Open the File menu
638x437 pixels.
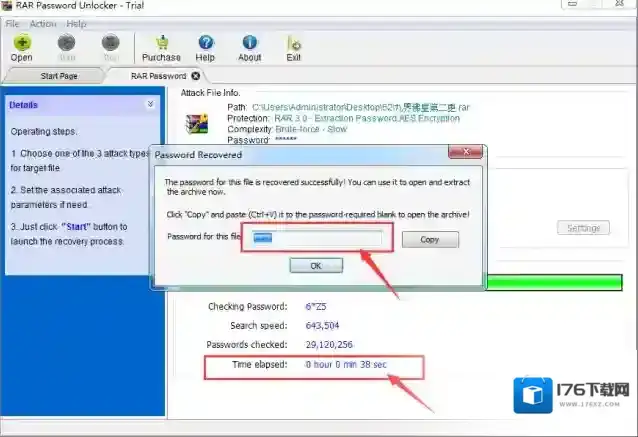pos(13,24)
